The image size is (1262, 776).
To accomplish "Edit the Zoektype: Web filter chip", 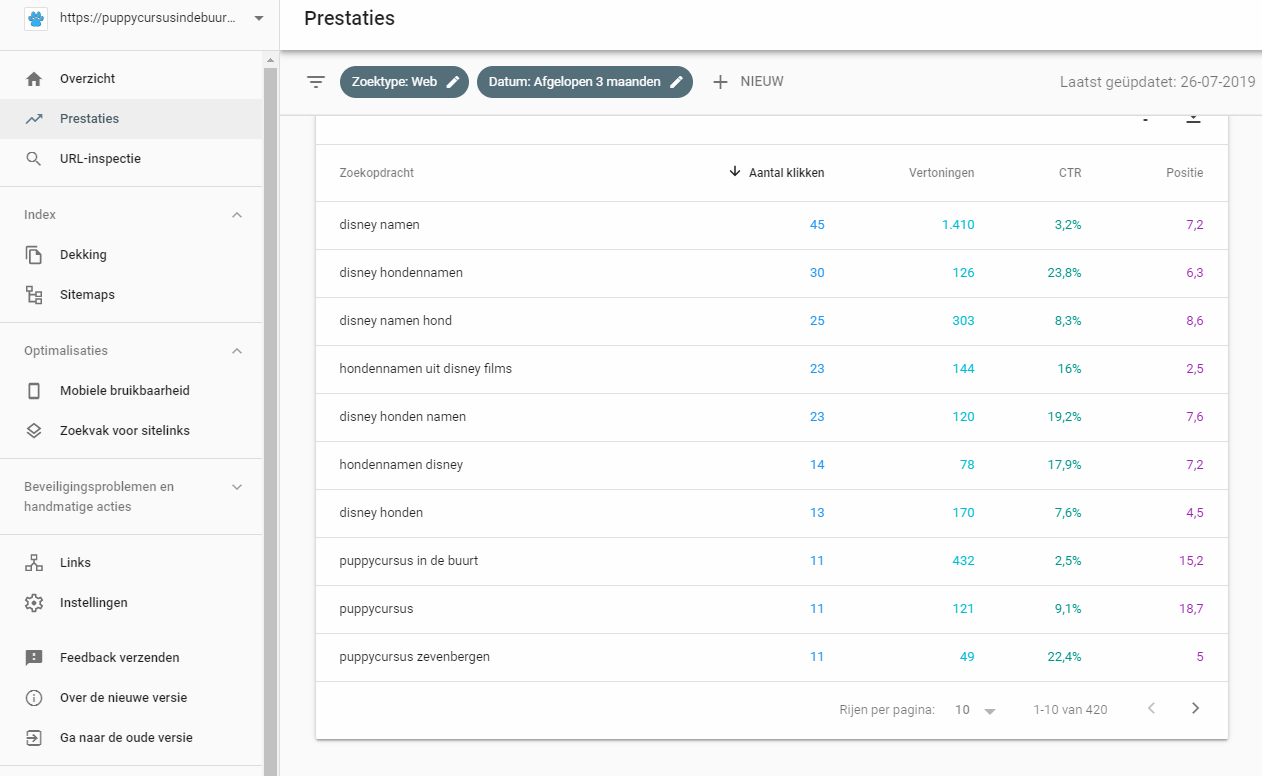I will (x=404, y=82).
